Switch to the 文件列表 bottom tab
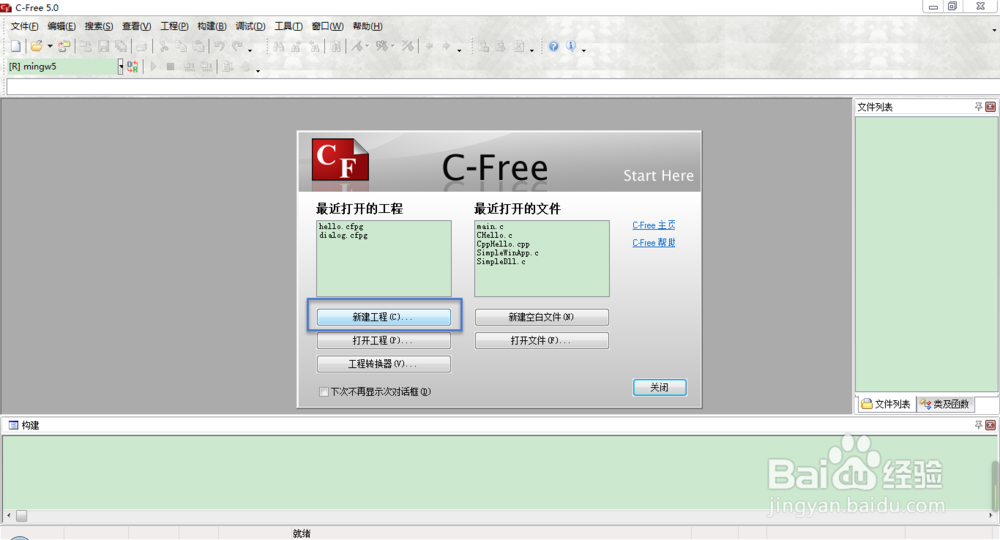This screenshot has height=540, width=1000. pyautogui.click(x=886, y=404)
